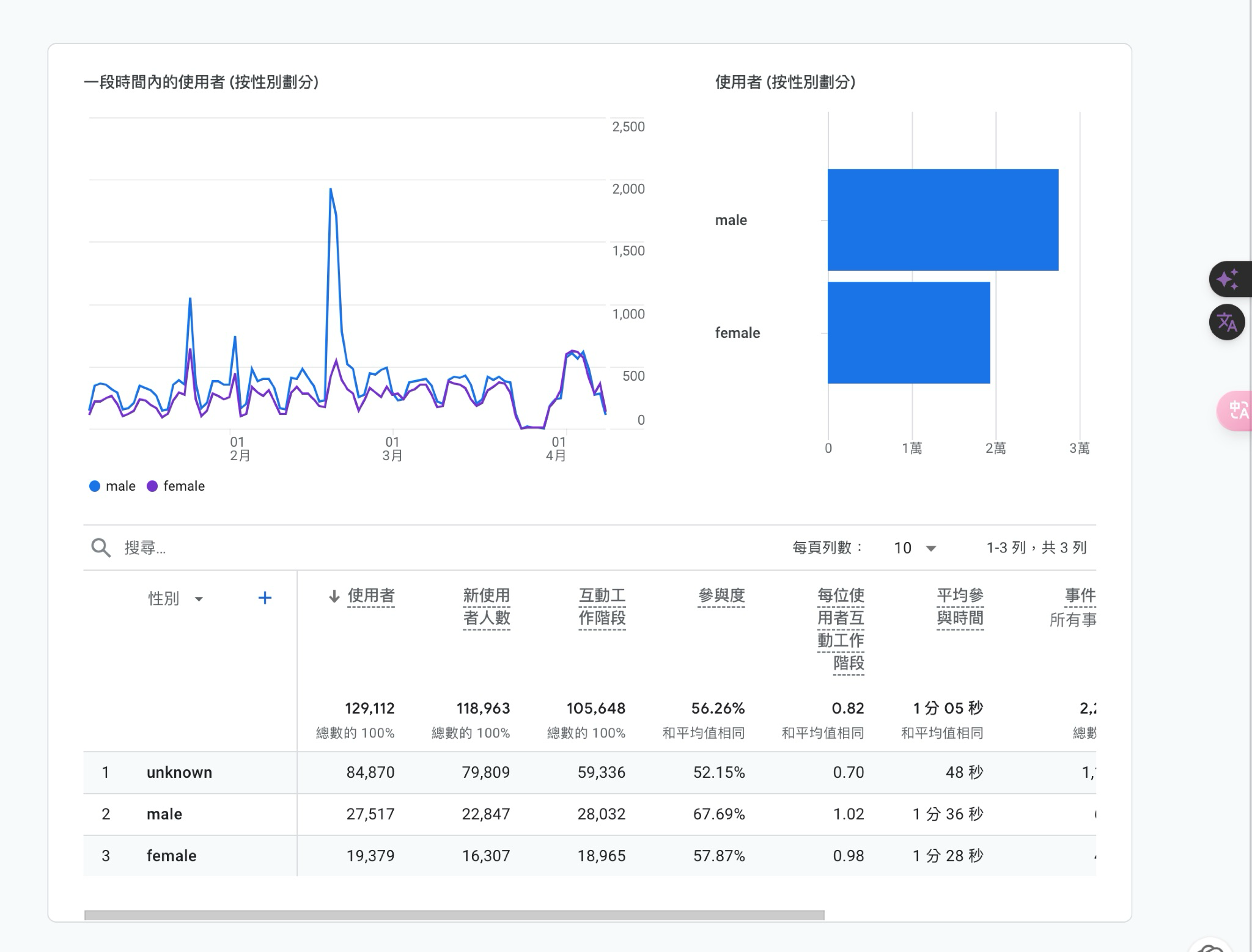Open the 性別 dimension dropdown

(176, 598)
